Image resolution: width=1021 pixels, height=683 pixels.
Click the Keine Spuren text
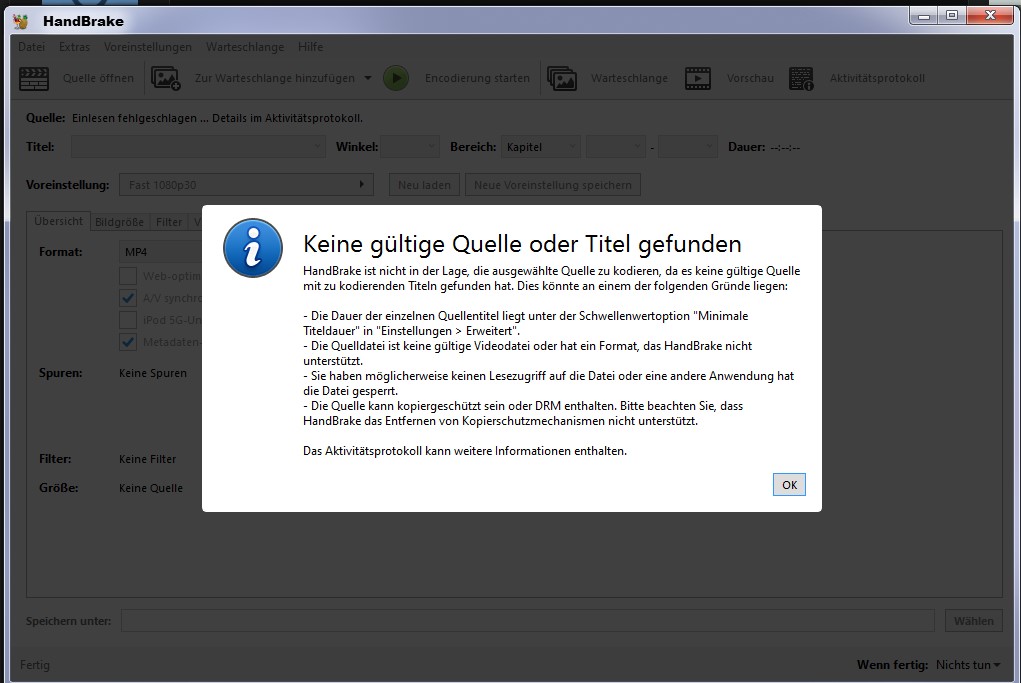[x=153, y=373]
